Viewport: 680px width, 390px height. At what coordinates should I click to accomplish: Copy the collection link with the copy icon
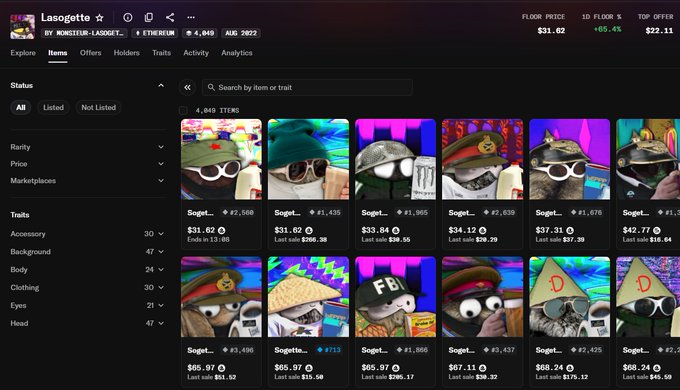(x=149, y=17)
